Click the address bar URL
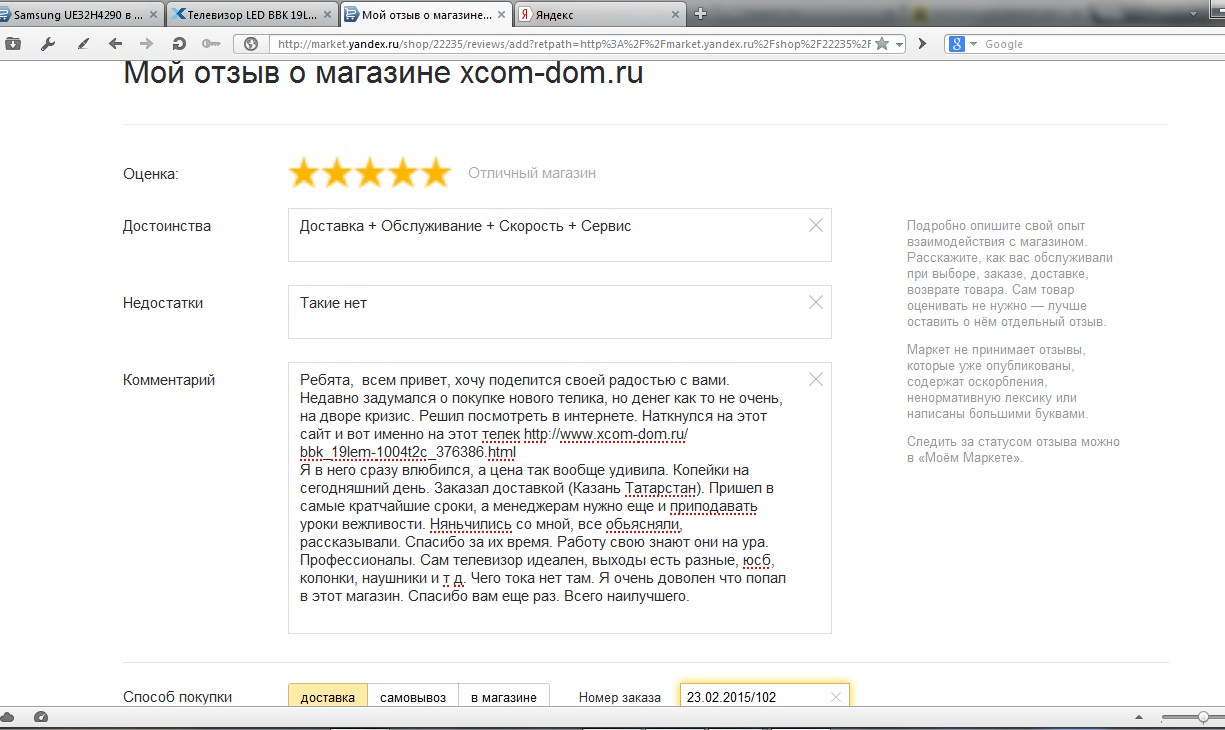This screenshot has height=730, width=1225. point(574,44)
